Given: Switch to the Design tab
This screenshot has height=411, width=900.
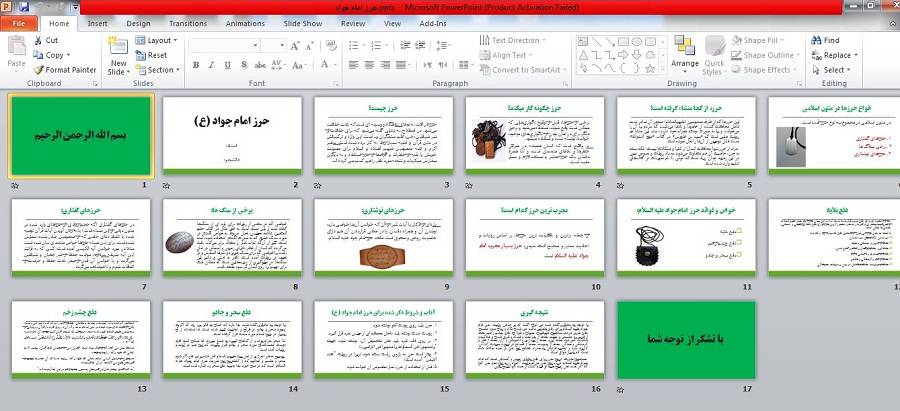Looking at the screenshot, I should pos(138,24).
